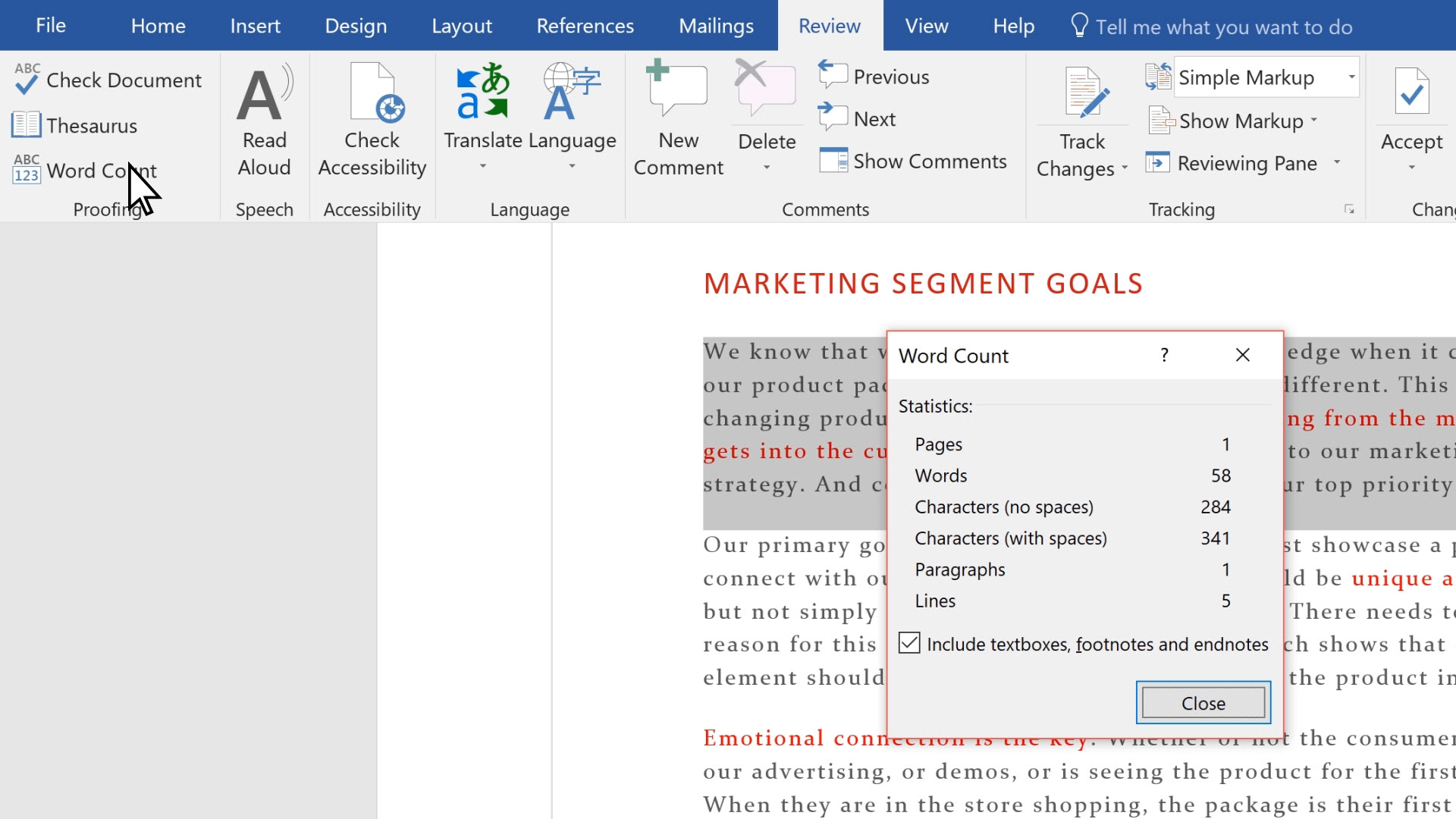Open the Reviewing Pane panel
Screen dimensions: 1456x819
(x=1243, y=163)
